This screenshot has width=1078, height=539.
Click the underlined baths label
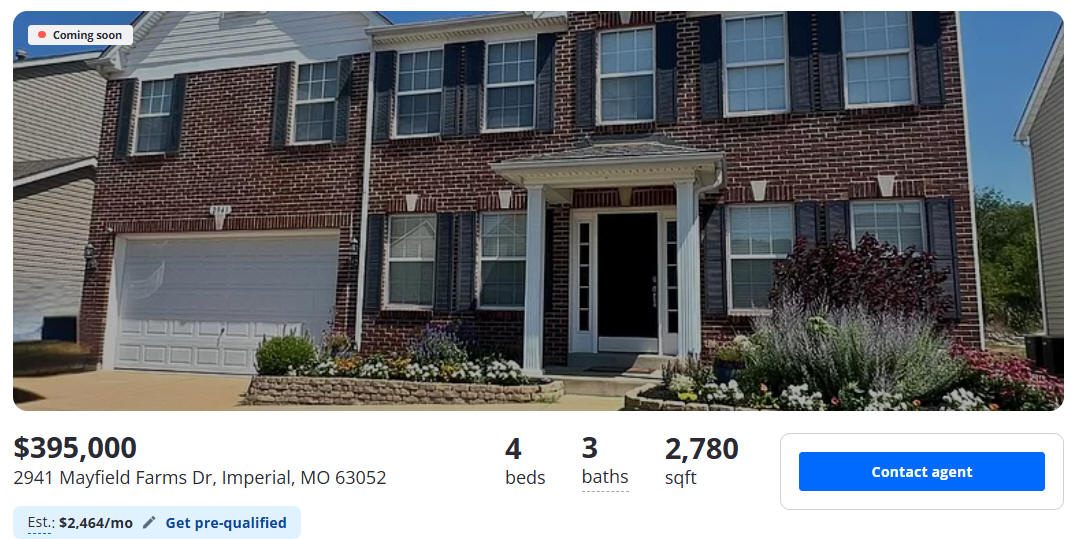tap(605, 477)
